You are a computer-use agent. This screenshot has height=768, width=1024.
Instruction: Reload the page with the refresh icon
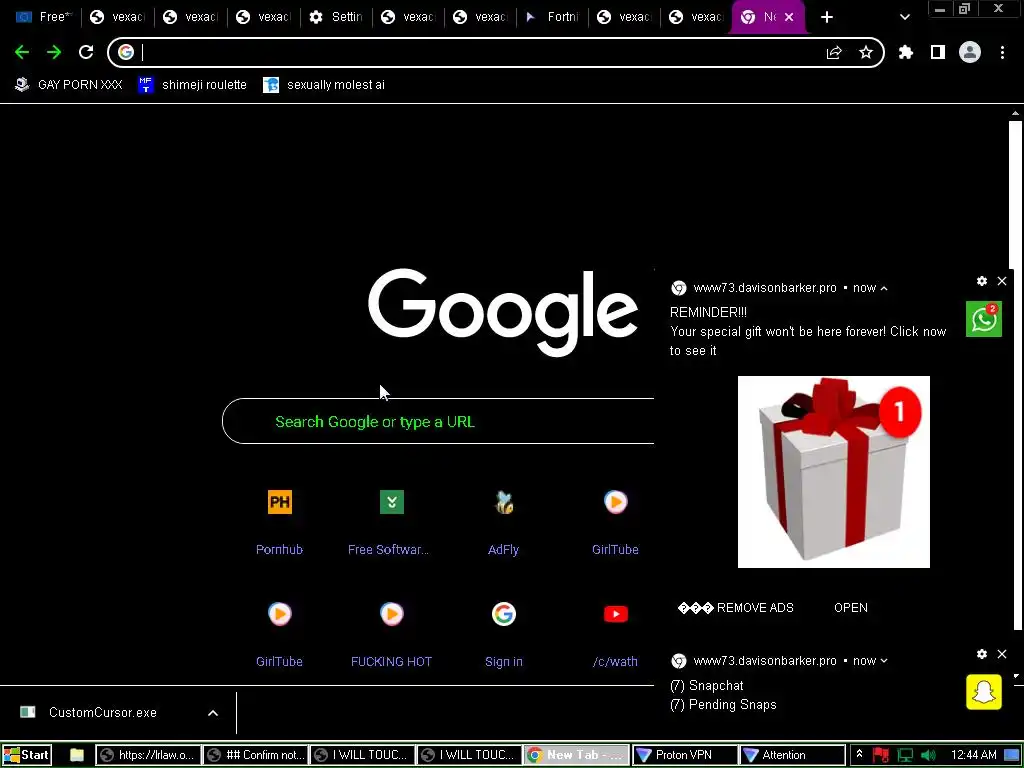click(x=86, y=52)
